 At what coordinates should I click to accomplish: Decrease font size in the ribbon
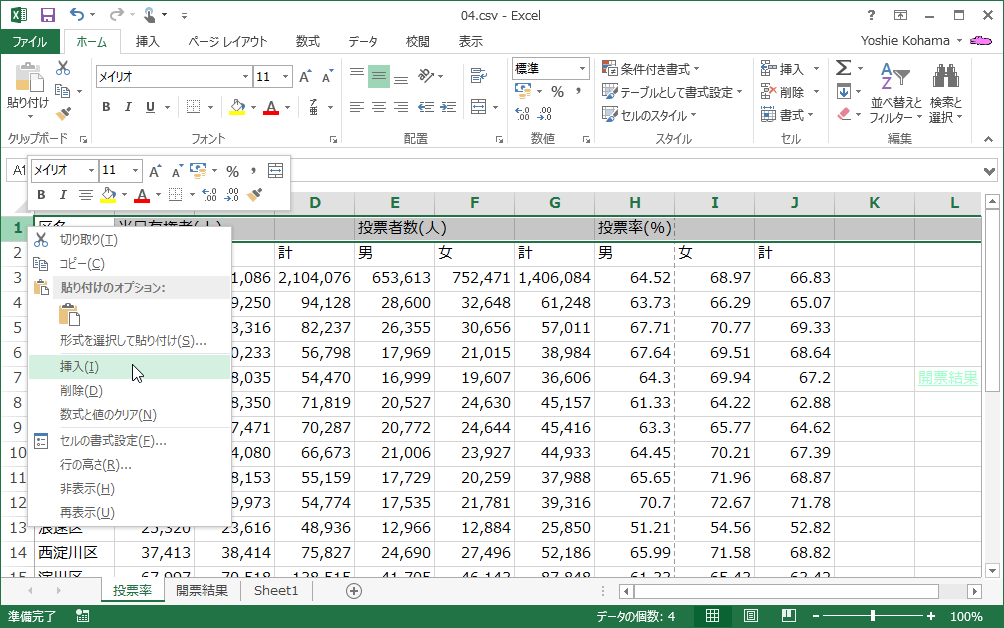[x=327, y=77]
